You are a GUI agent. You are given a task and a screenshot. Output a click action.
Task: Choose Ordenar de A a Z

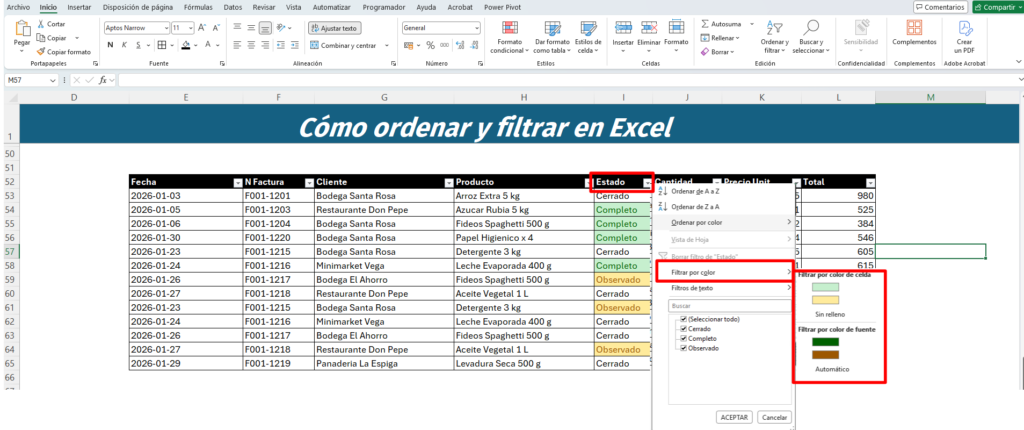tap(724, 191)
